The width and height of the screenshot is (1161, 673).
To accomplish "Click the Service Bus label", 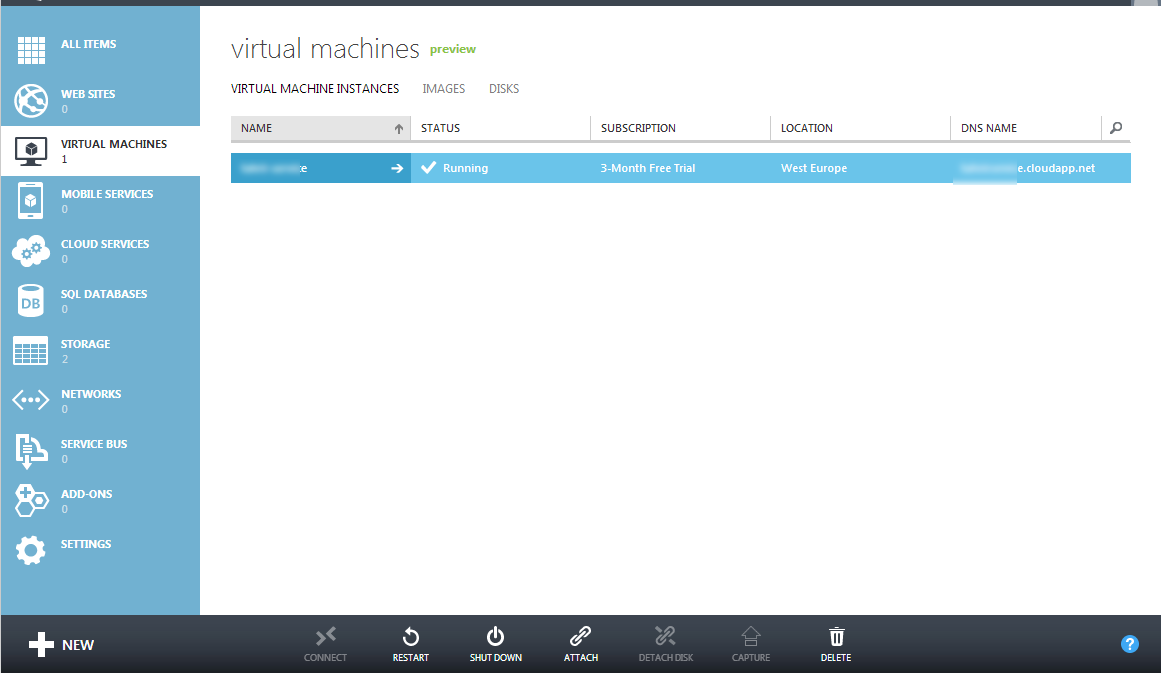I will point(94,444).
